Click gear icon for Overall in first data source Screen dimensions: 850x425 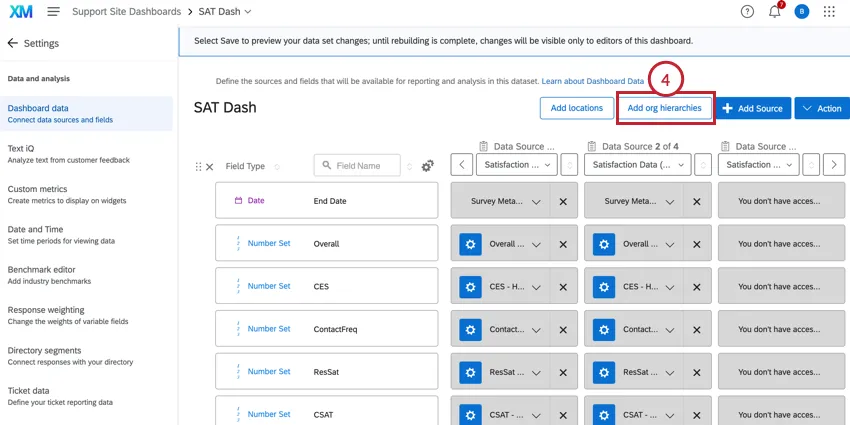(x=470, y=244)
